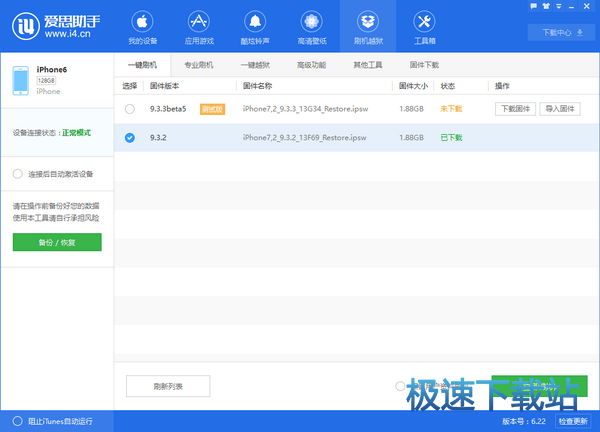Open Ringtones (酷炫铃声) bell icon
This screenshot has width=600, height=432.
[255, 21]
